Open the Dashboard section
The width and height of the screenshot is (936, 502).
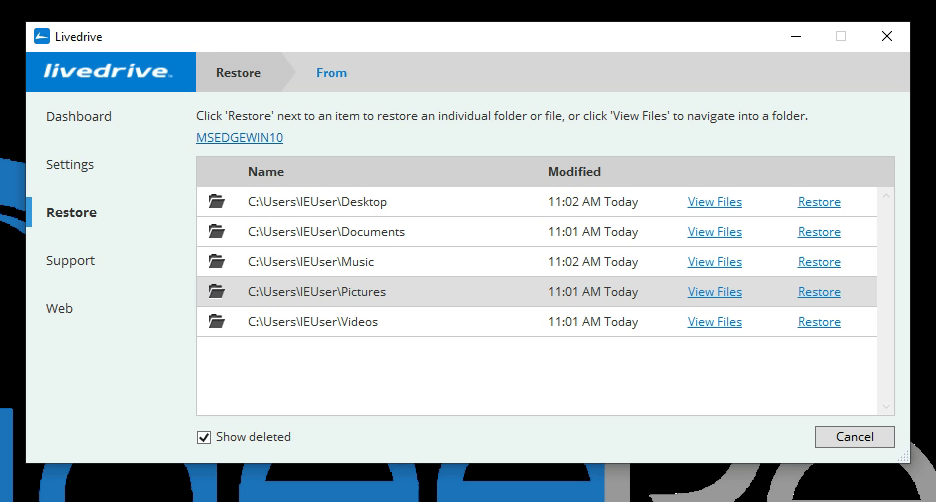point(79,117)
